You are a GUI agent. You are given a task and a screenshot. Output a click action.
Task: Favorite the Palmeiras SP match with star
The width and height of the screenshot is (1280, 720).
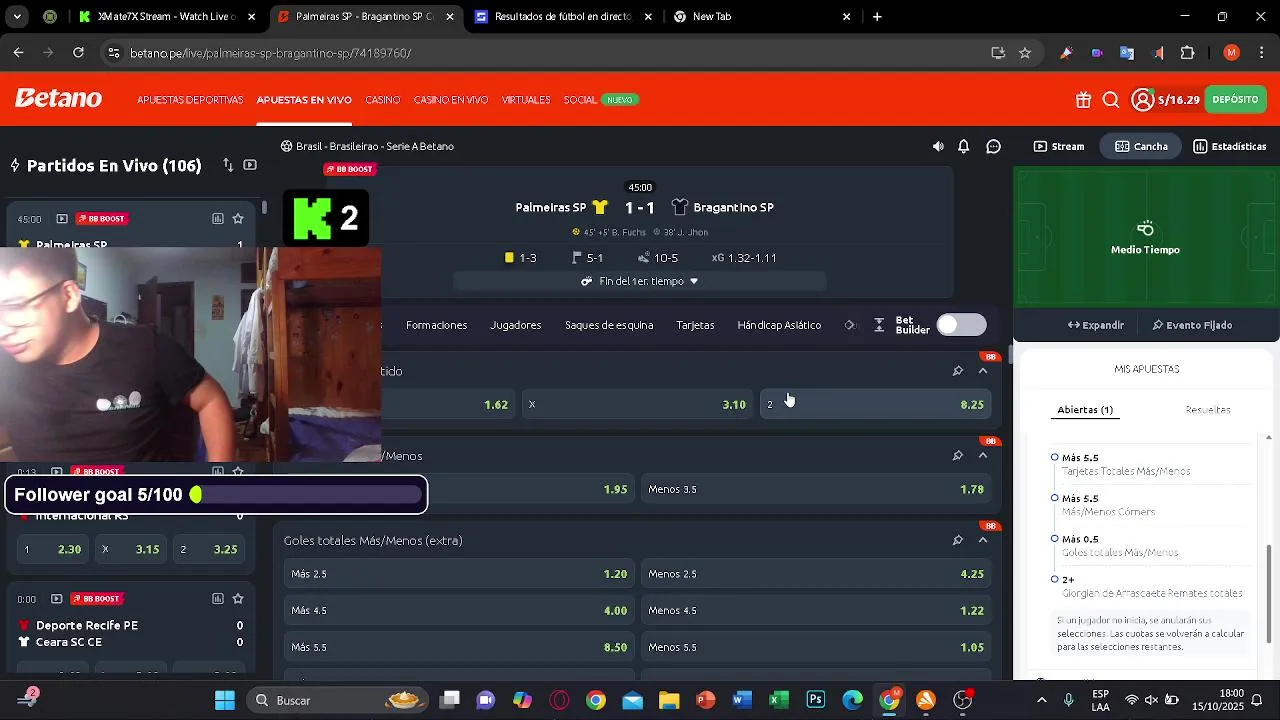(x=238, y=219)
